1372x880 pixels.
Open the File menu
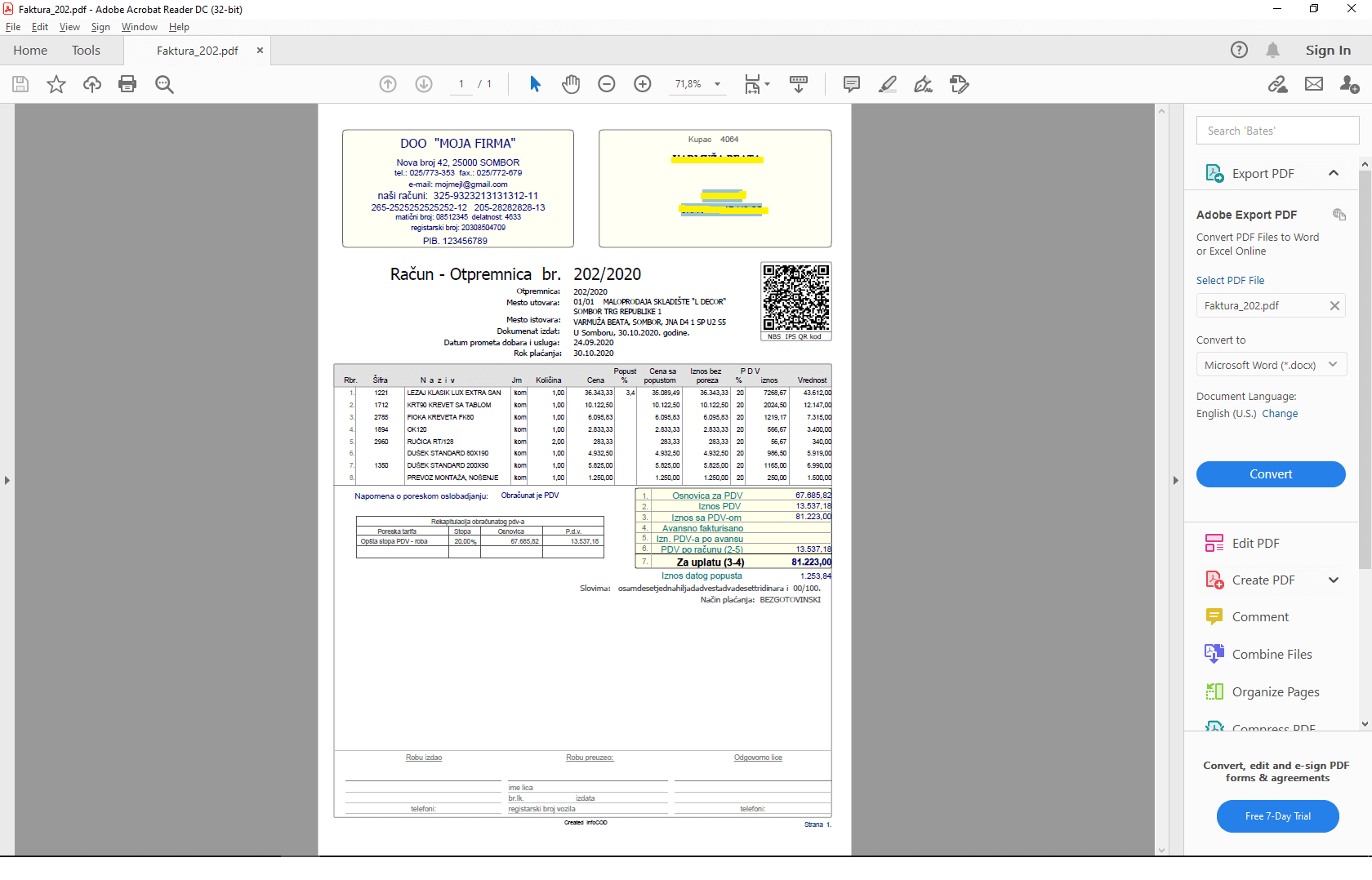(x=13, y=27)
